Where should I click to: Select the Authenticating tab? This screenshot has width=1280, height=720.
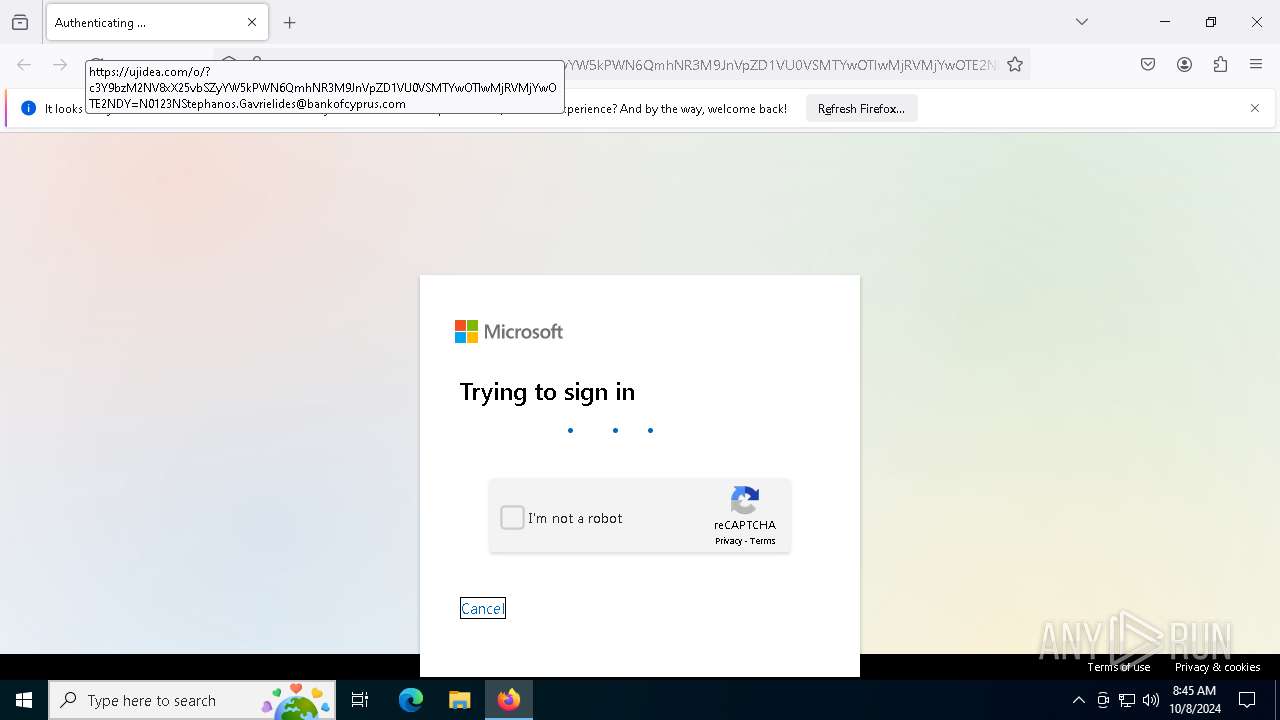click(x=157, y=22)
